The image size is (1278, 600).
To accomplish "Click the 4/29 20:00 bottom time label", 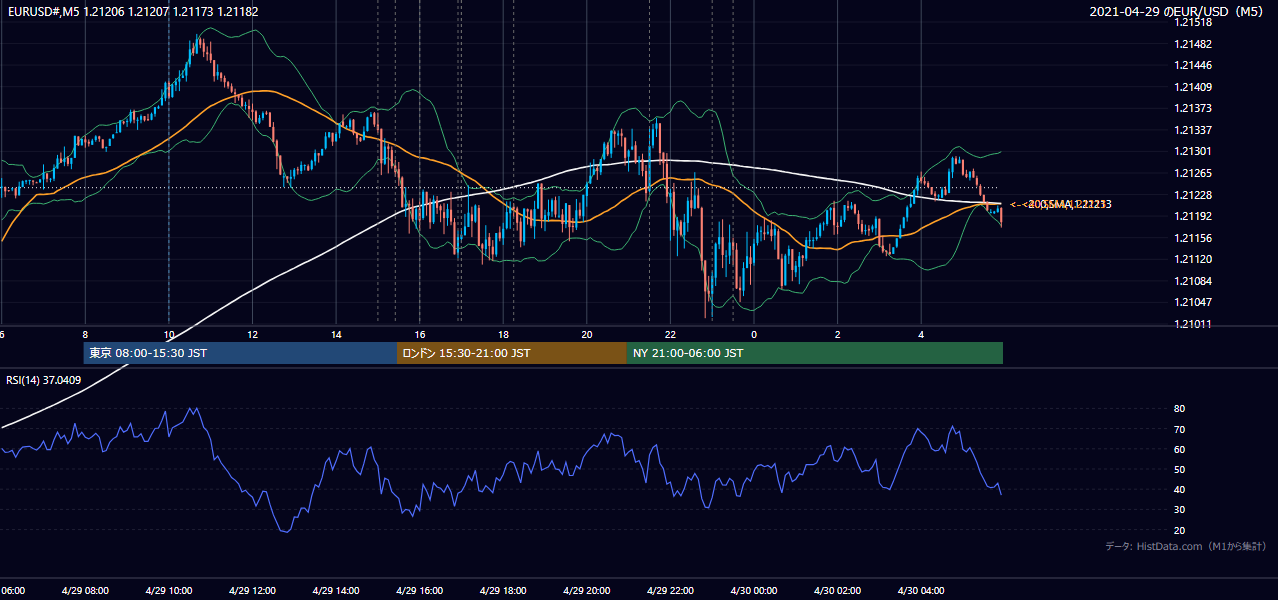I will [x=587, y=591].
